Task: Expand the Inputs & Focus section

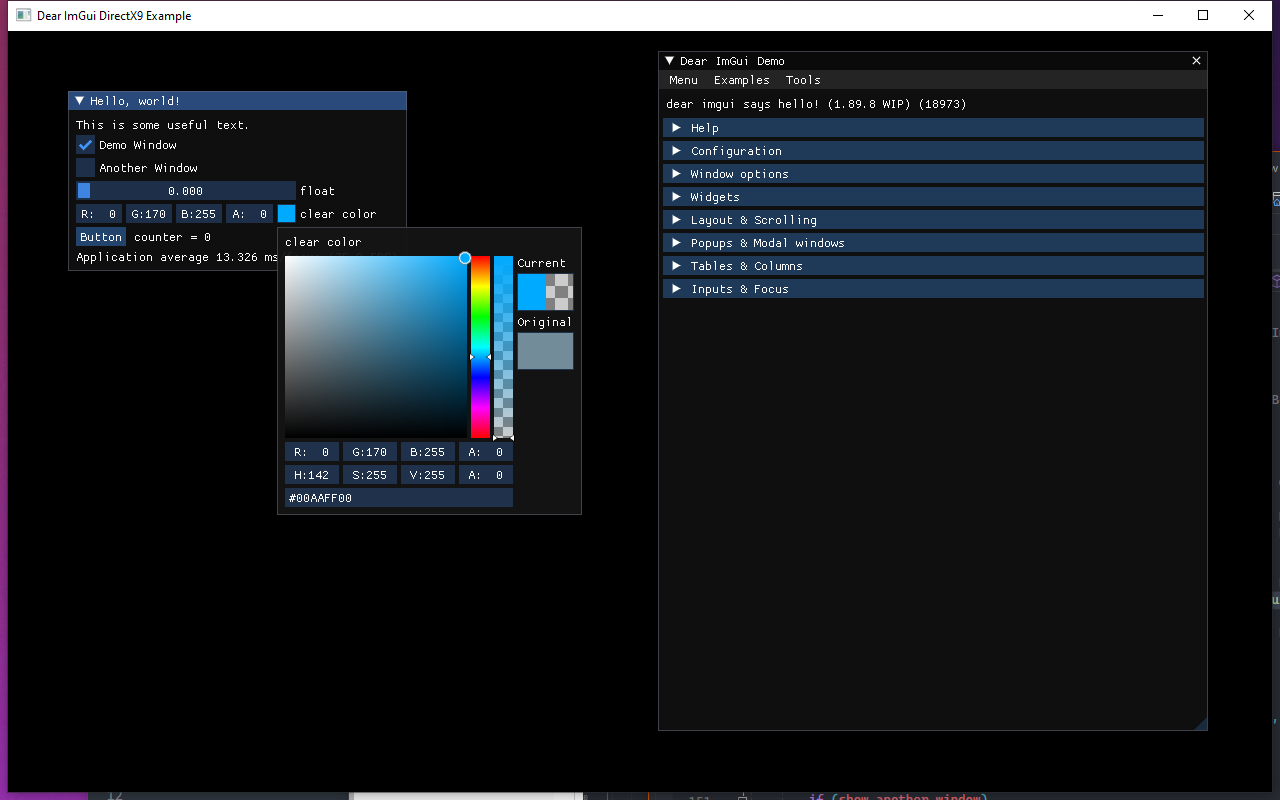Action: point(933,289)
